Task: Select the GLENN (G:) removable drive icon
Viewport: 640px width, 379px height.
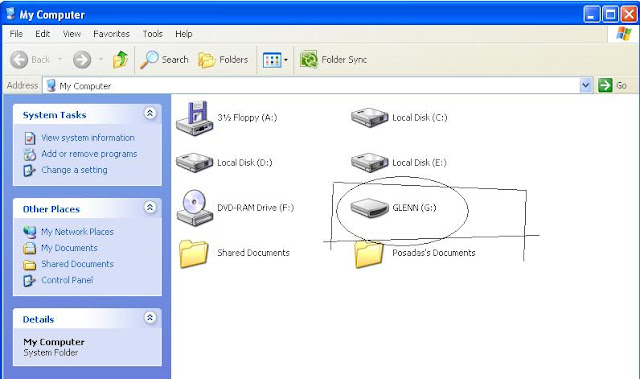Action: pyautogui.click(x=369, y=208)
